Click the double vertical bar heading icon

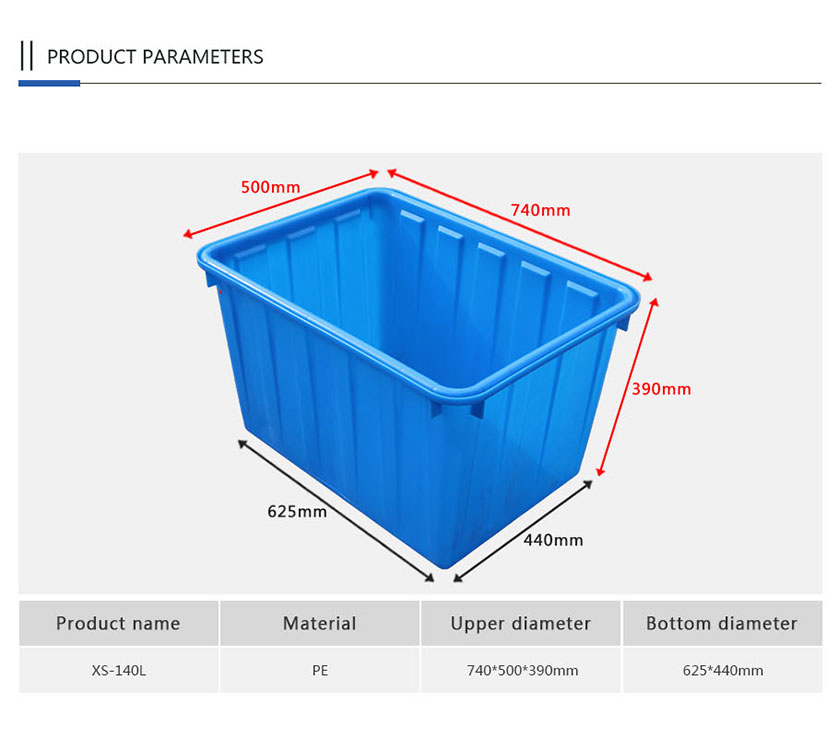point(27,56)
